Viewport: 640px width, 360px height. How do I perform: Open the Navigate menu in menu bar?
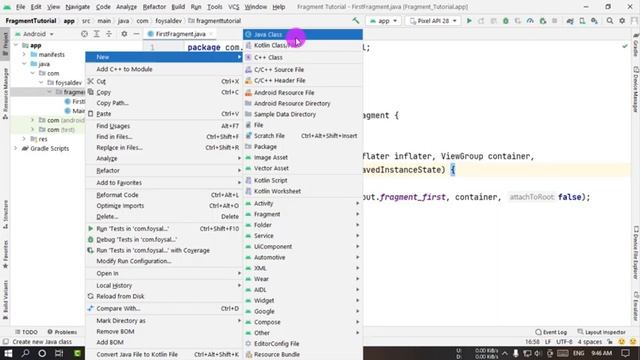coord(78,7)
